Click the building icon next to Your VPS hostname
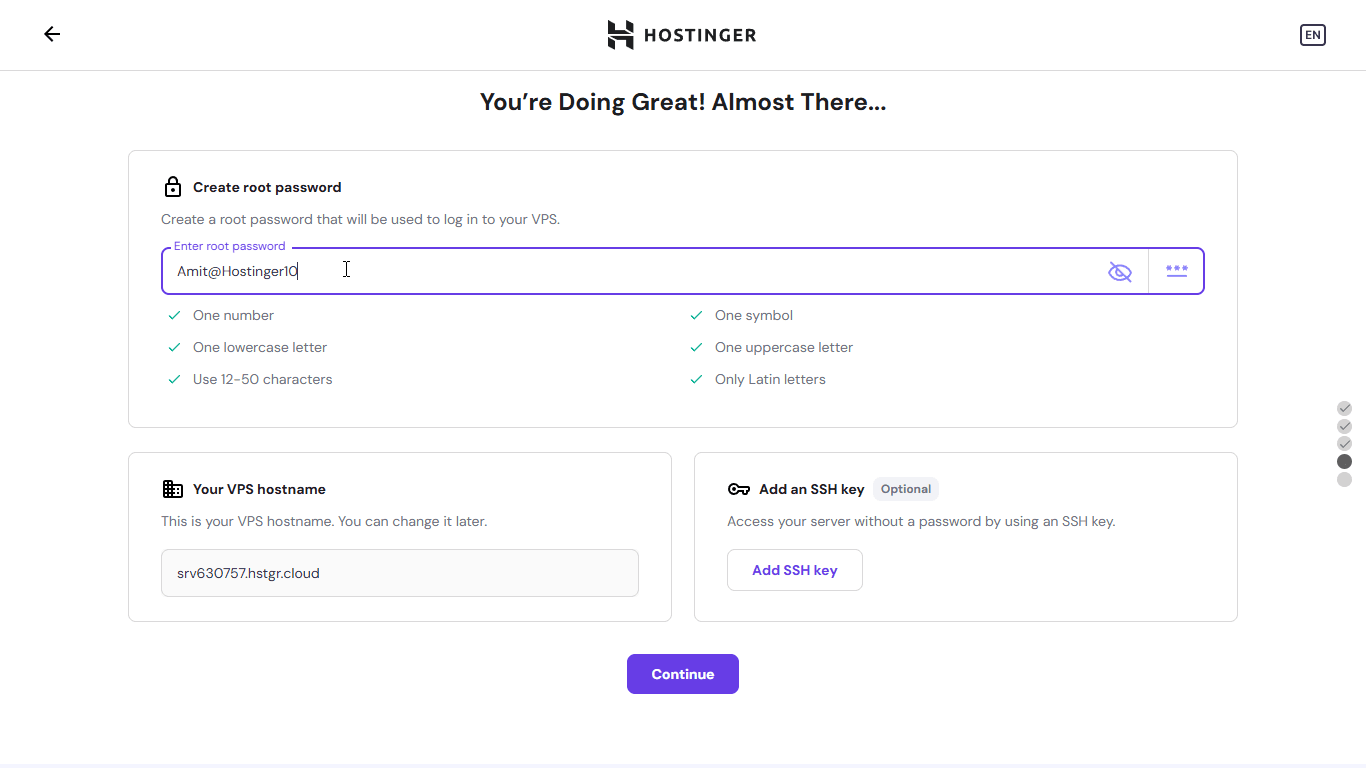1366x768 pixels. tap(173, 489)
